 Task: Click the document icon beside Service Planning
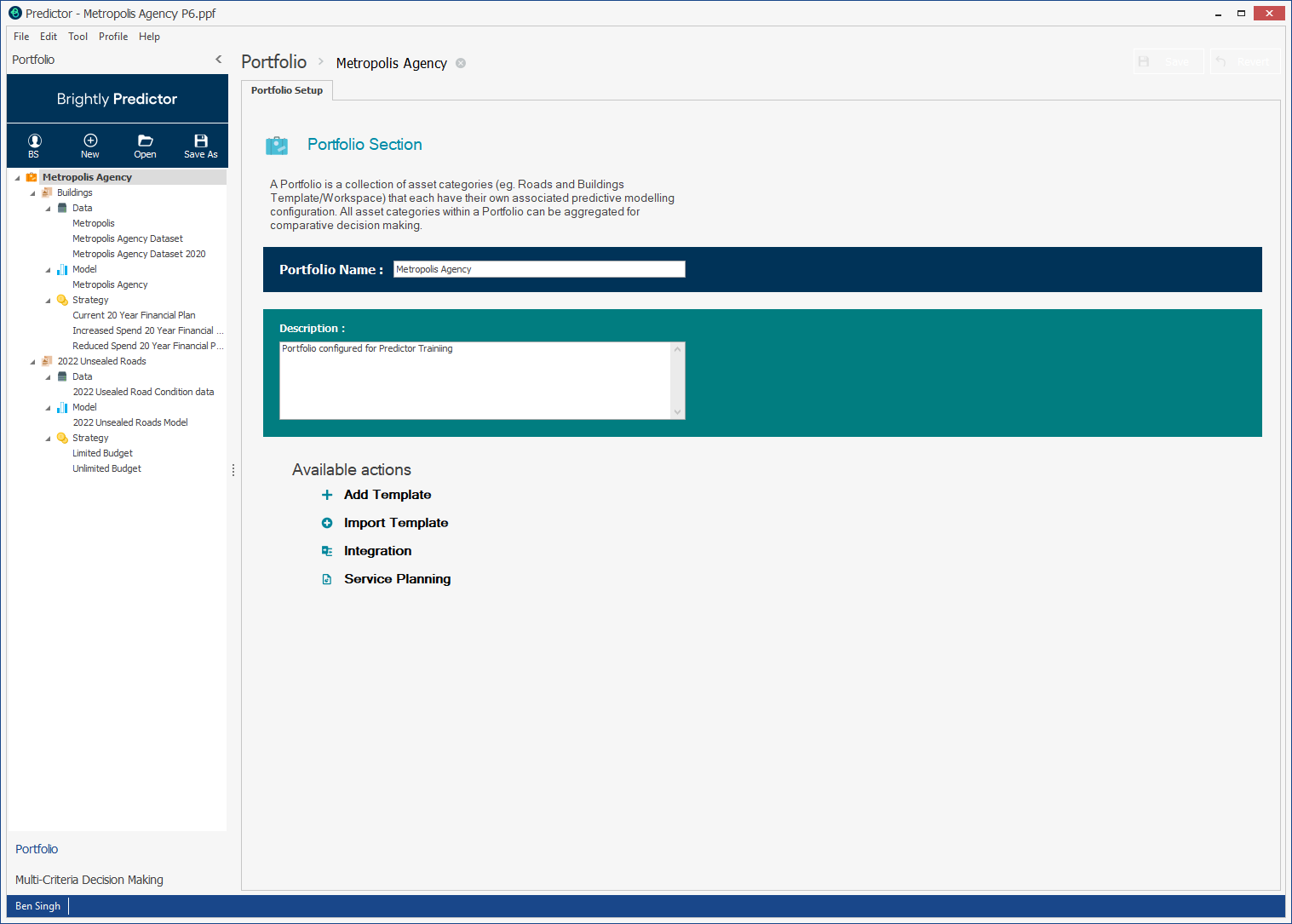tap(327, 579)
